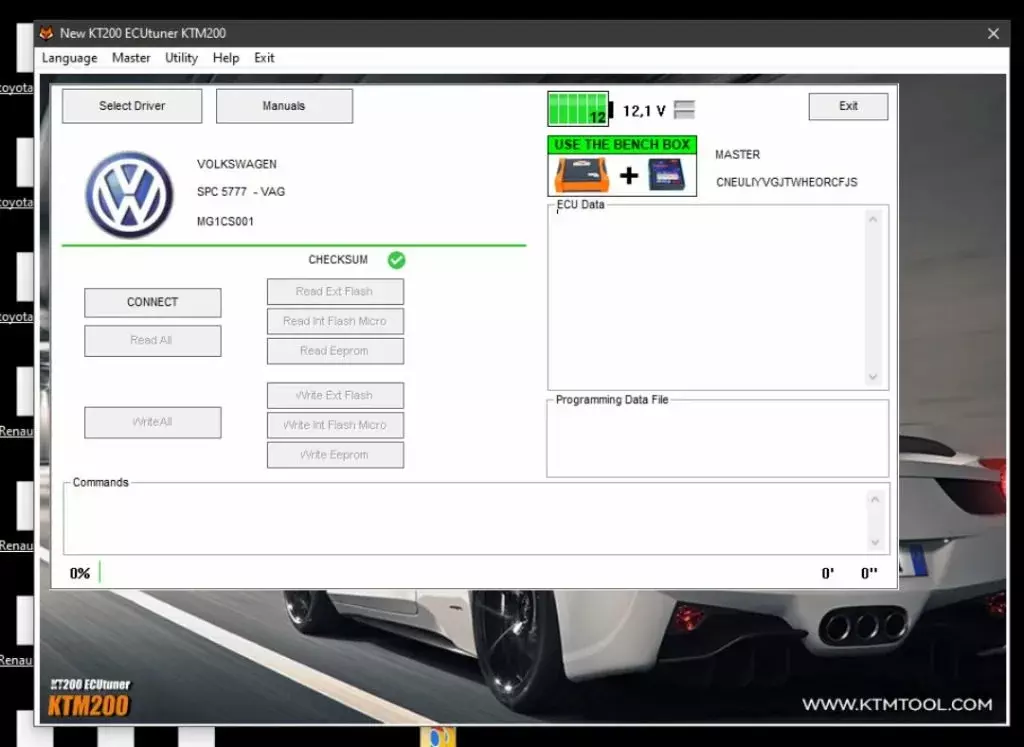This screenshot has height=747, width=1024.
Task: Open the Master menu
Action: click(x=131, y=58)
